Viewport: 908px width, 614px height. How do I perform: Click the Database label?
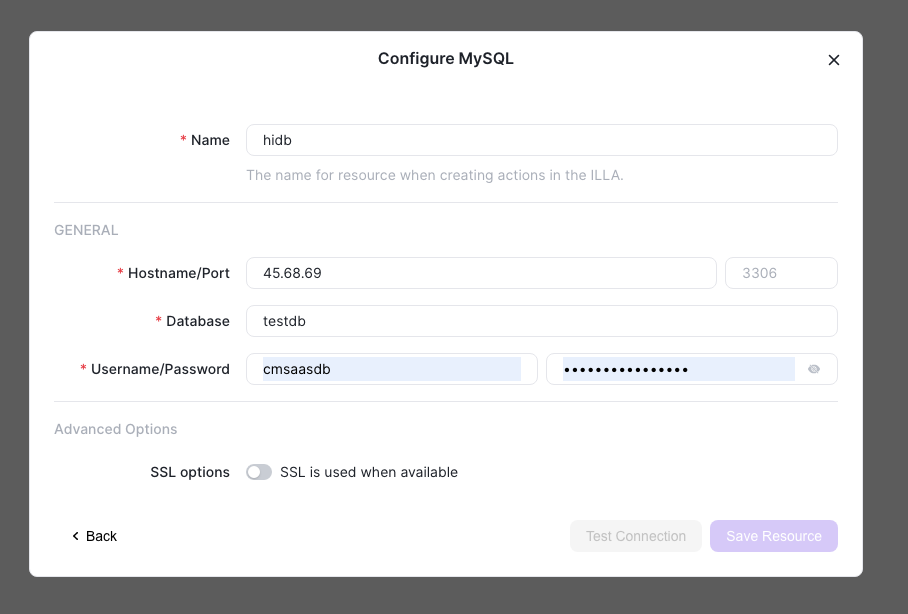click(x=197, y=321)
